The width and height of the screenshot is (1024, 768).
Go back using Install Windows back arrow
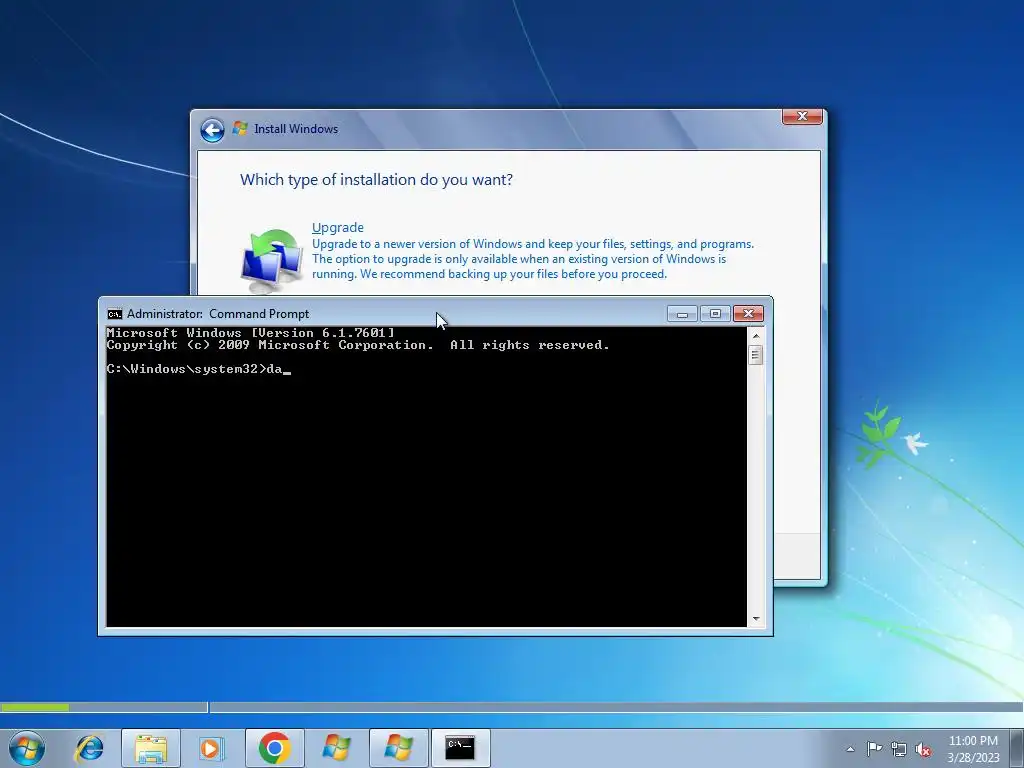pyautogui.click(x=212, y=130)
